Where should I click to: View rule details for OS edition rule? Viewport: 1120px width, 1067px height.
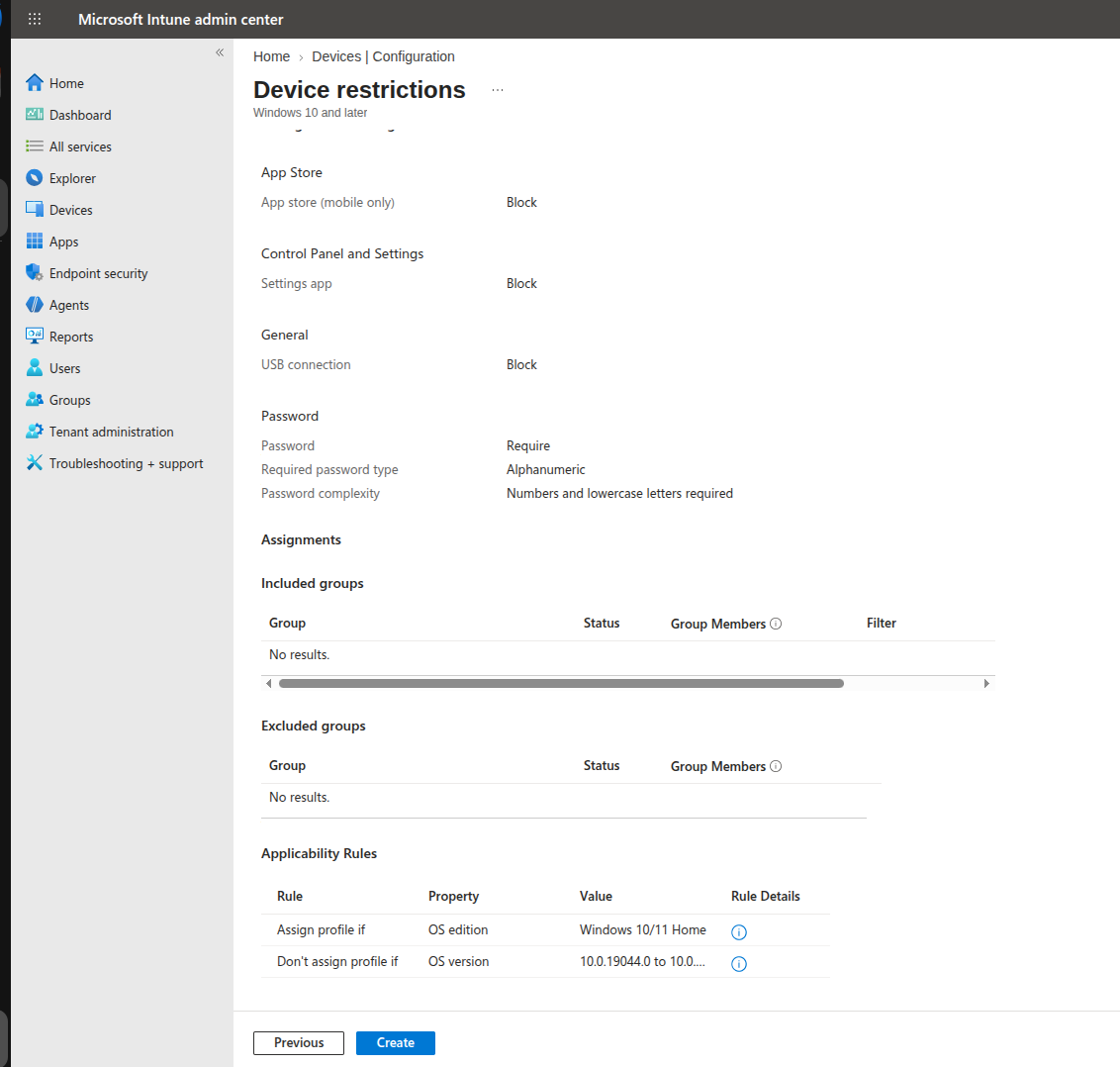[x=738, y=932]
